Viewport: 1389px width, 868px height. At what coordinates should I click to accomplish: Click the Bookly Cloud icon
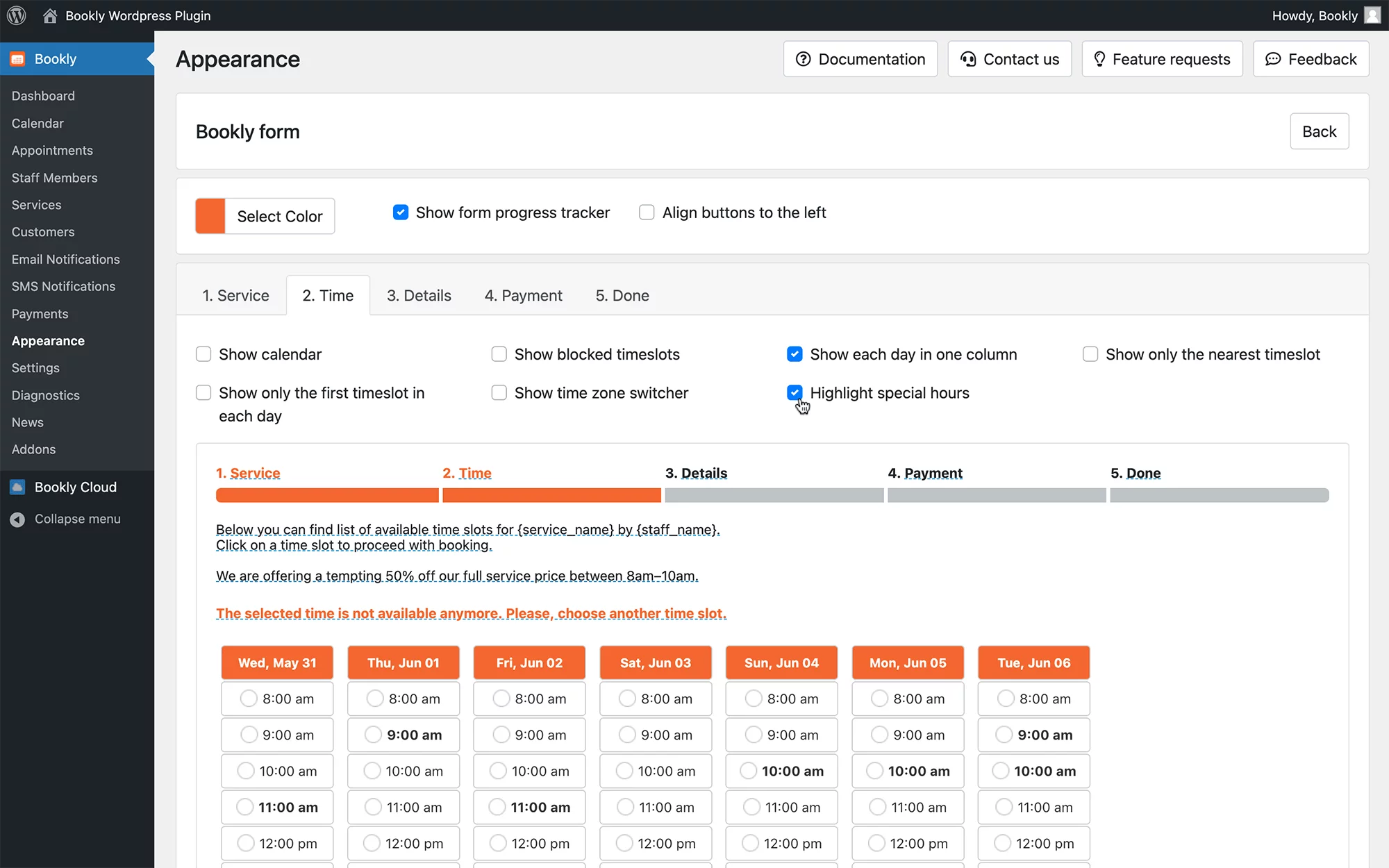coord(17,487)
